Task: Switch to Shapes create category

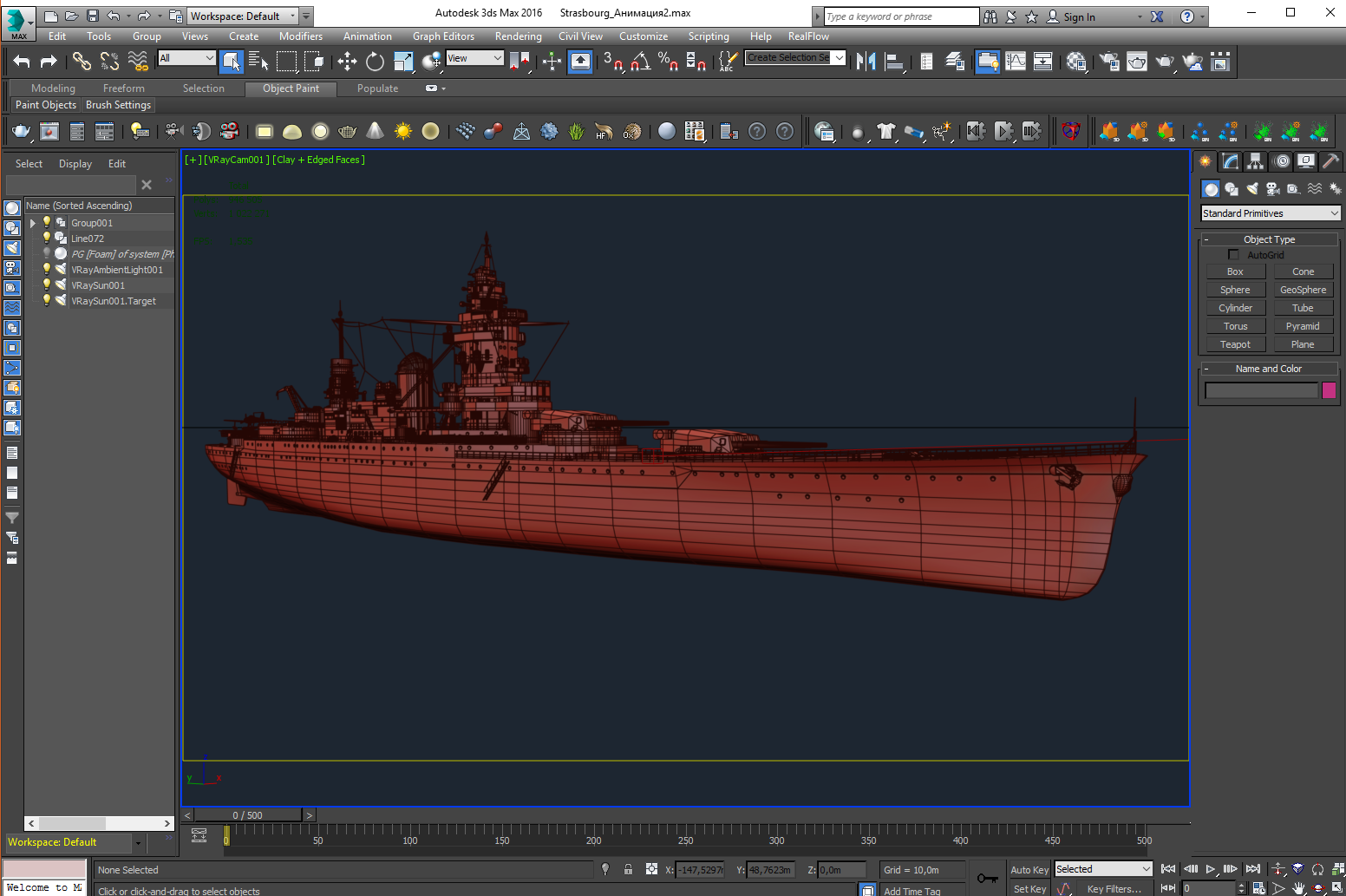Action: coord(1232,189)
